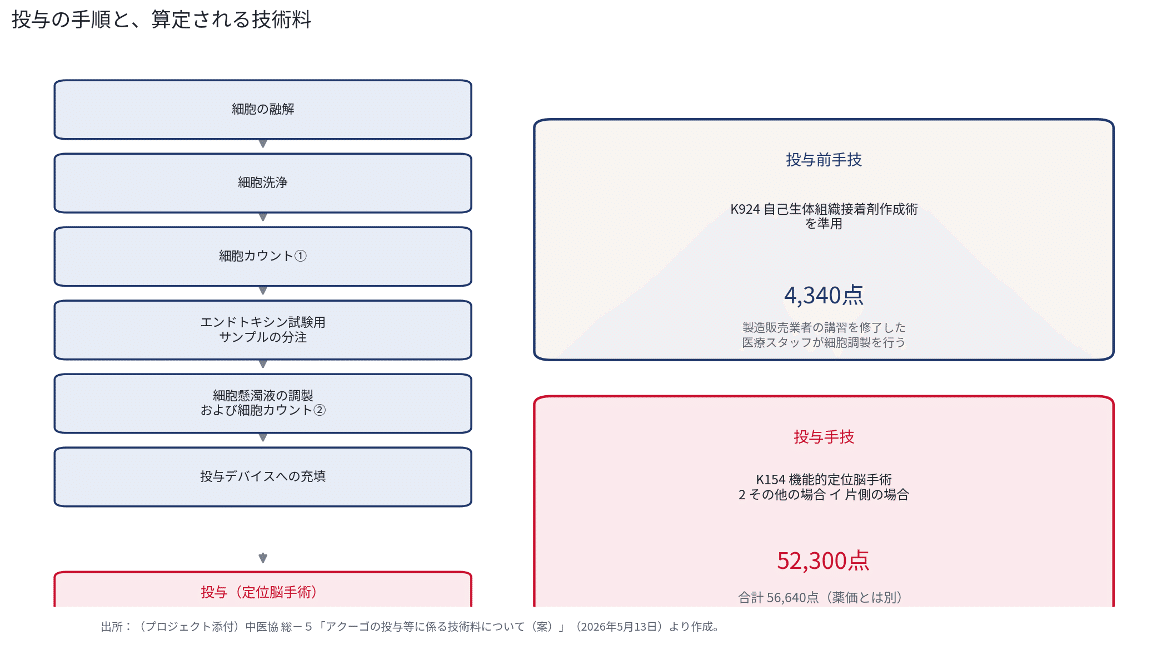The image size is (1172, 647).
Task: Click the 細胞カウント① step box
Action: (x=263, y=256)
